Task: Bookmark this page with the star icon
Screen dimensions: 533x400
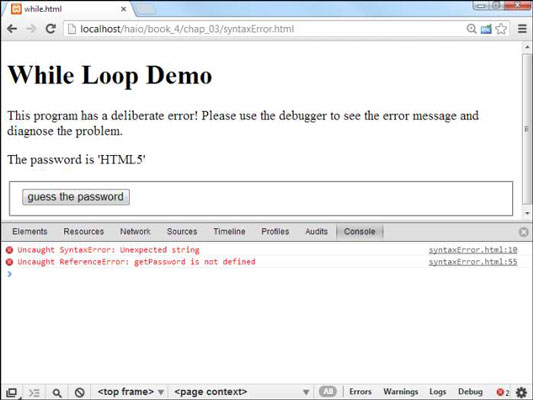Action: pos(501,29)
